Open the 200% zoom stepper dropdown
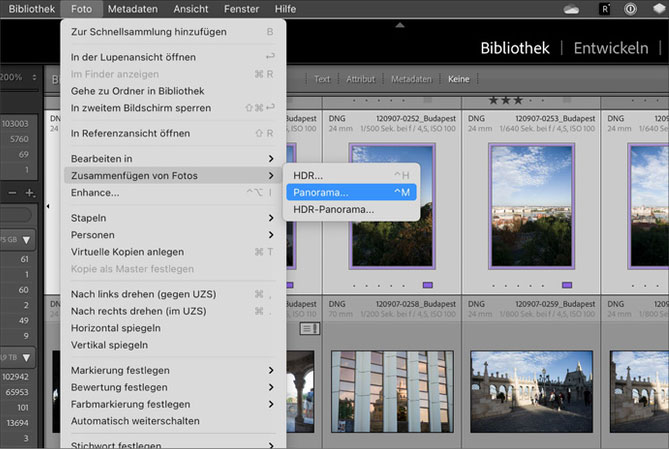This screenshot has width=669, height=449. 34,77
